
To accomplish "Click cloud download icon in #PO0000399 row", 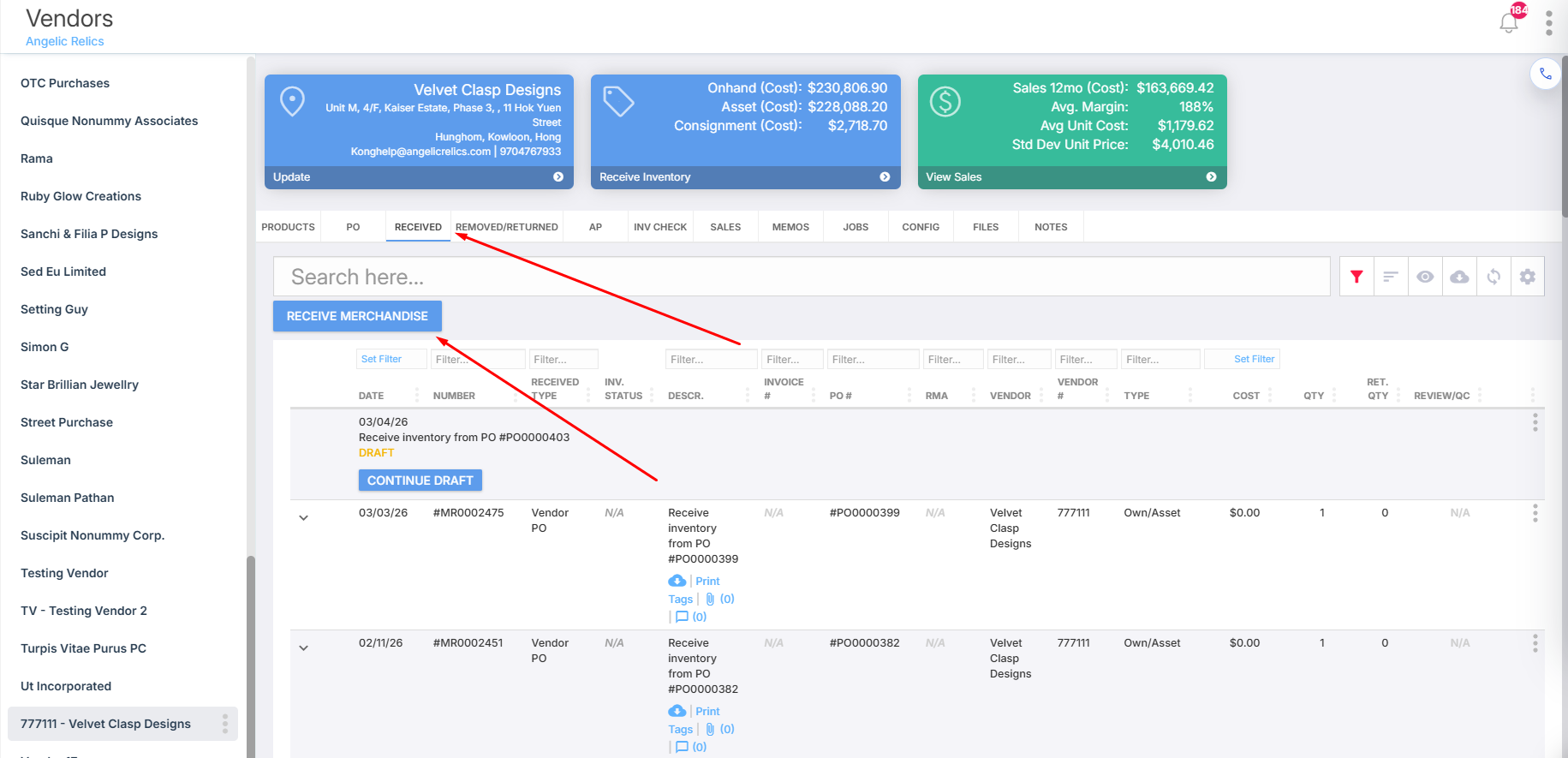I will click(677, 581).
